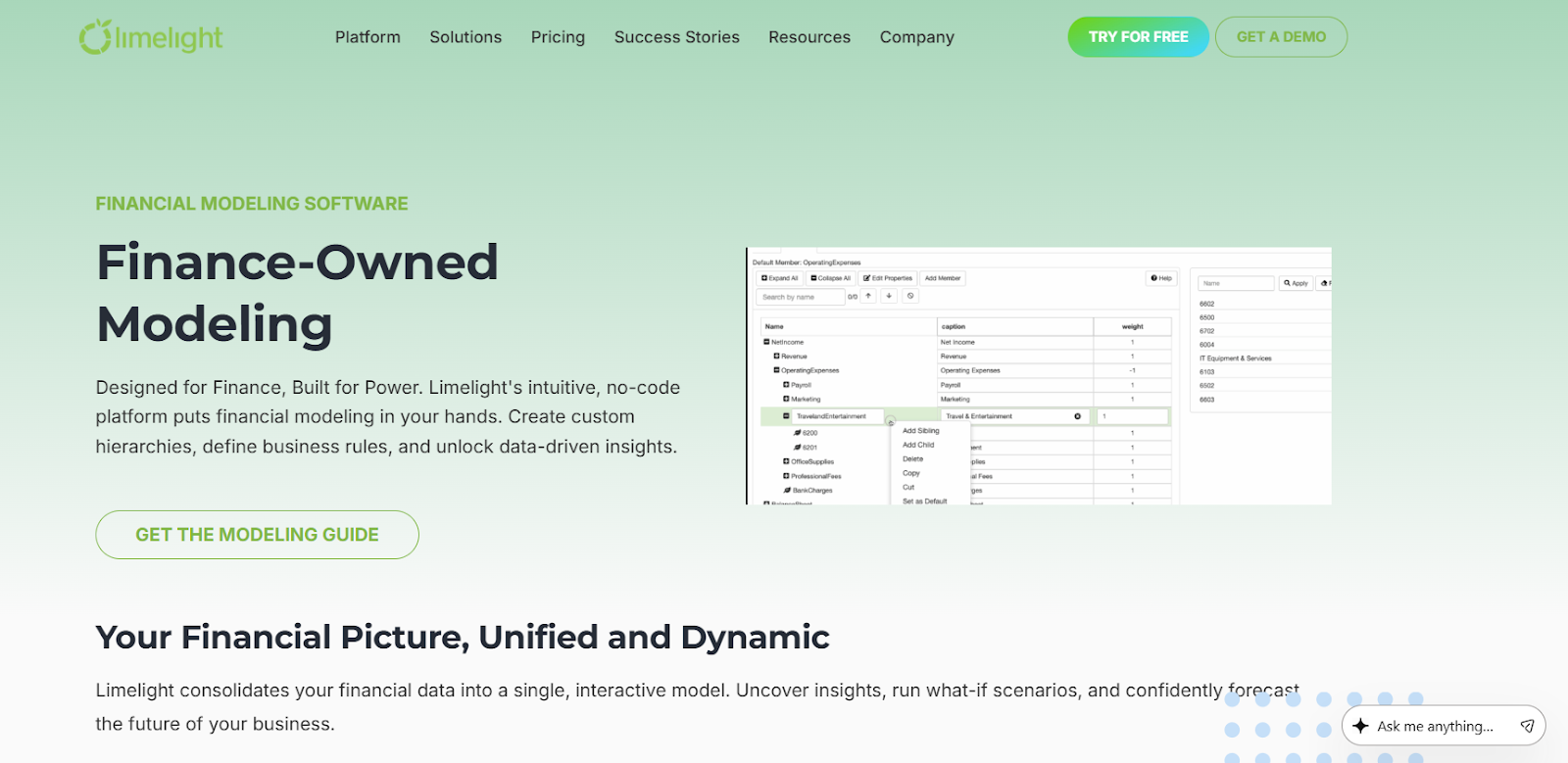Click the TRY FOR FREE button

click(x=1138, y=37)
